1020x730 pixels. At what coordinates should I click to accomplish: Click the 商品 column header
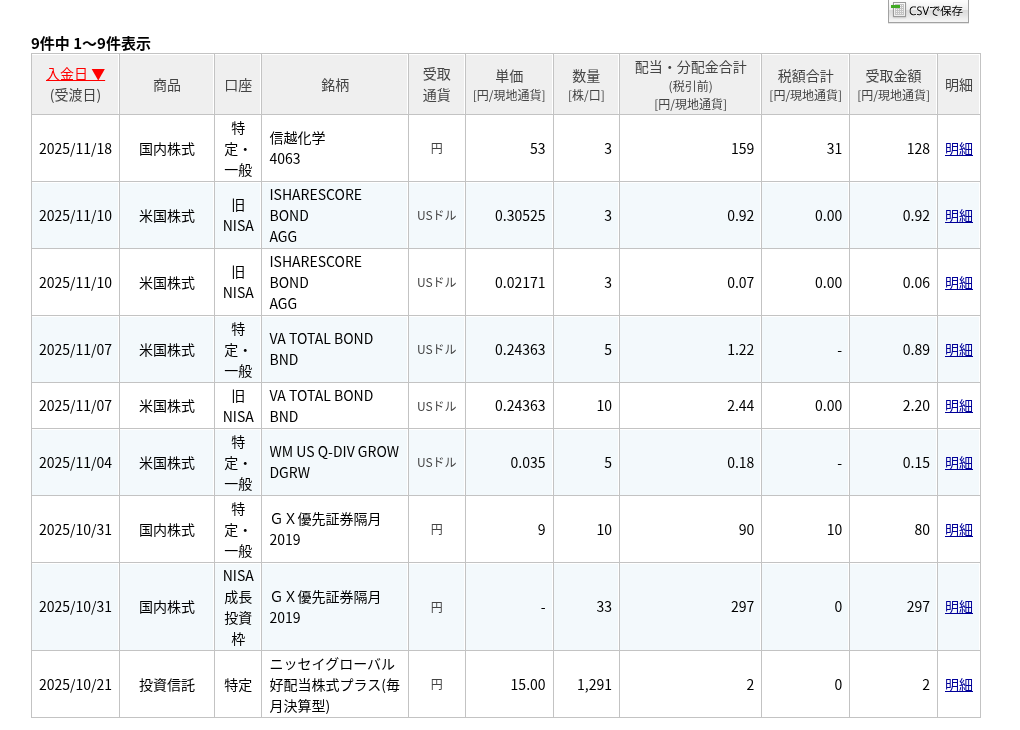coord(167,85)
